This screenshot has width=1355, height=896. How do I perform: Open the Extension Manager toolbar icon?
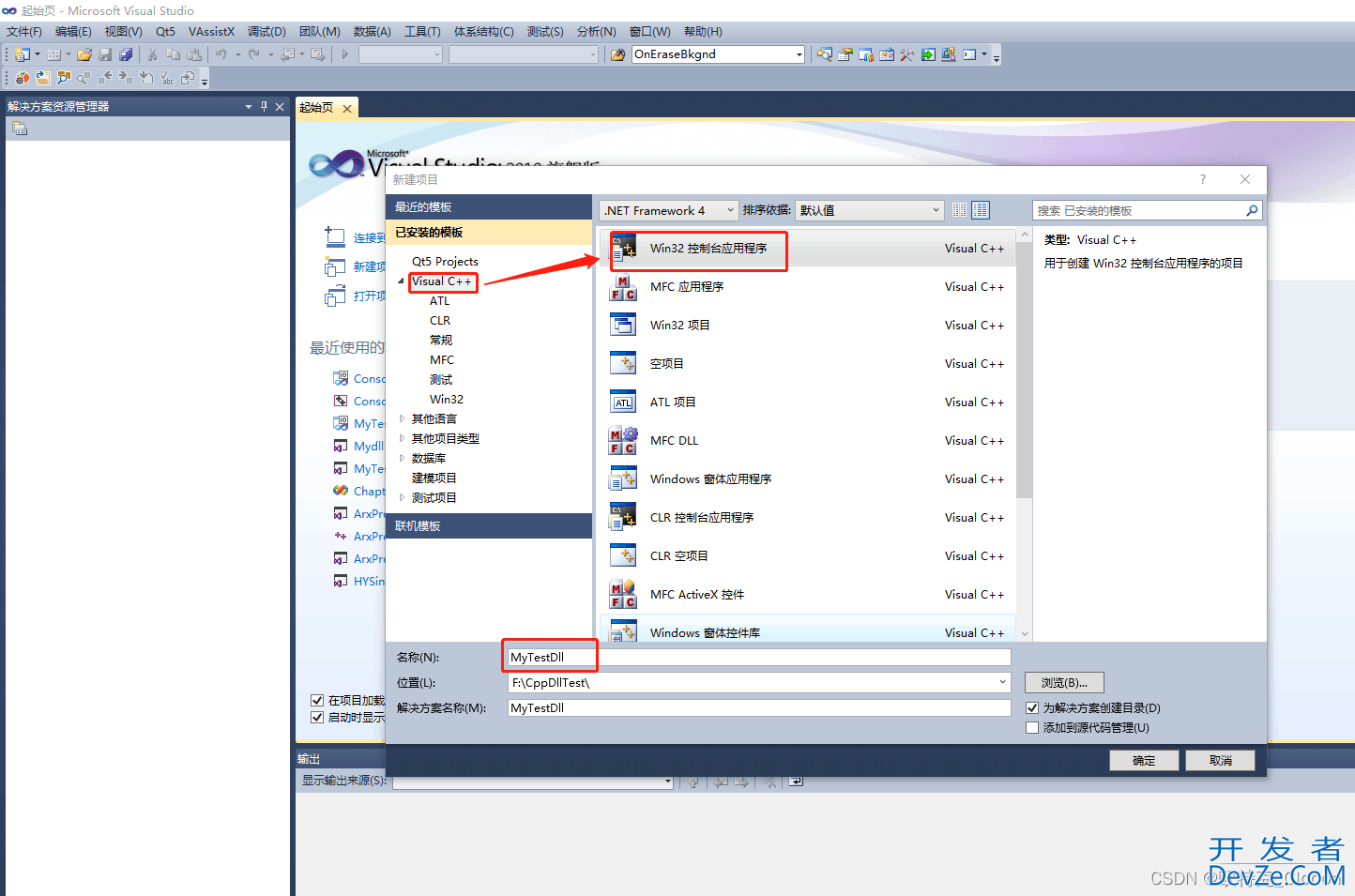point(948,54)
